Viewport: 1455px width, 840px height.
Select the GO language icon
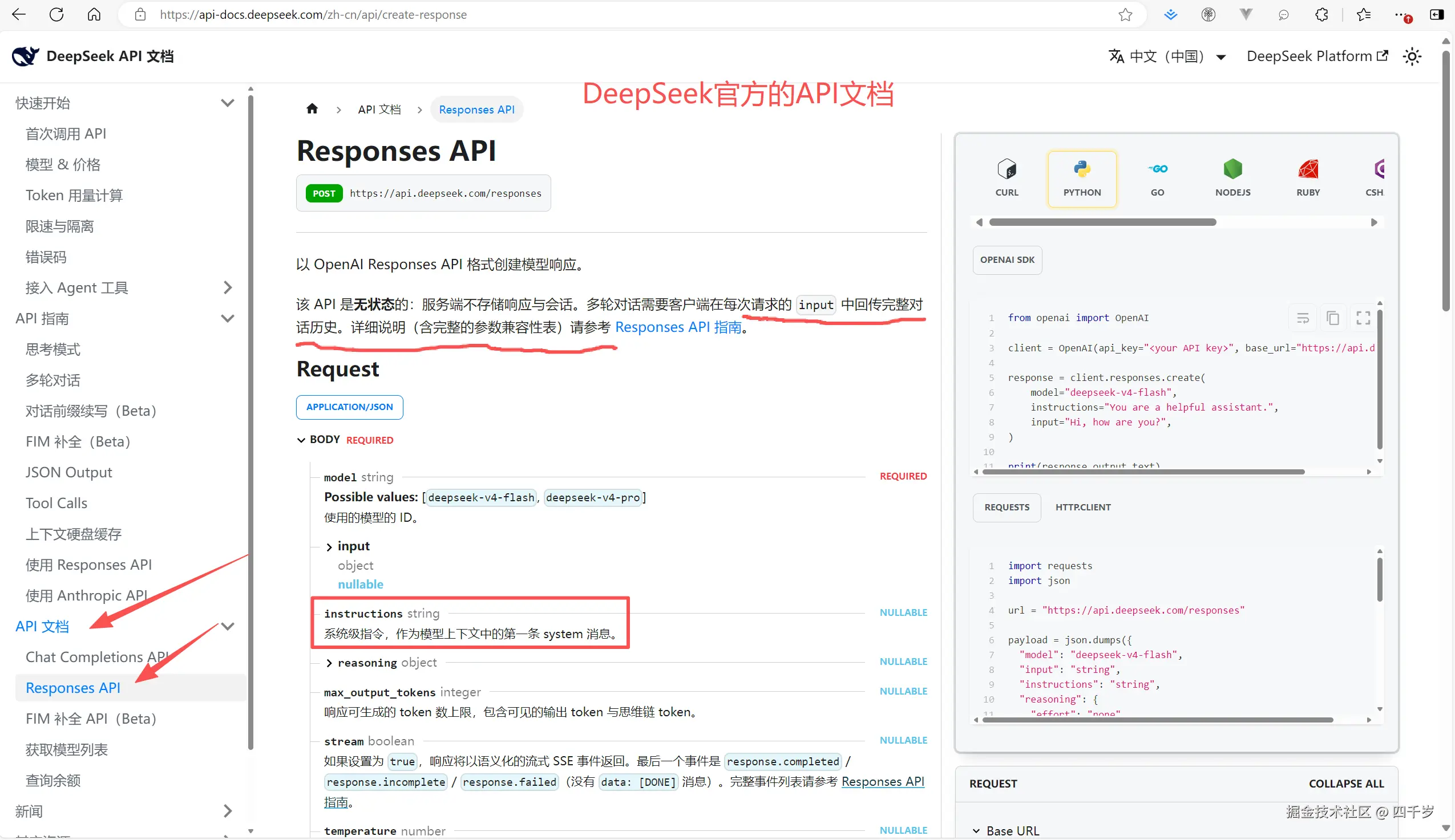(1157, 178)
